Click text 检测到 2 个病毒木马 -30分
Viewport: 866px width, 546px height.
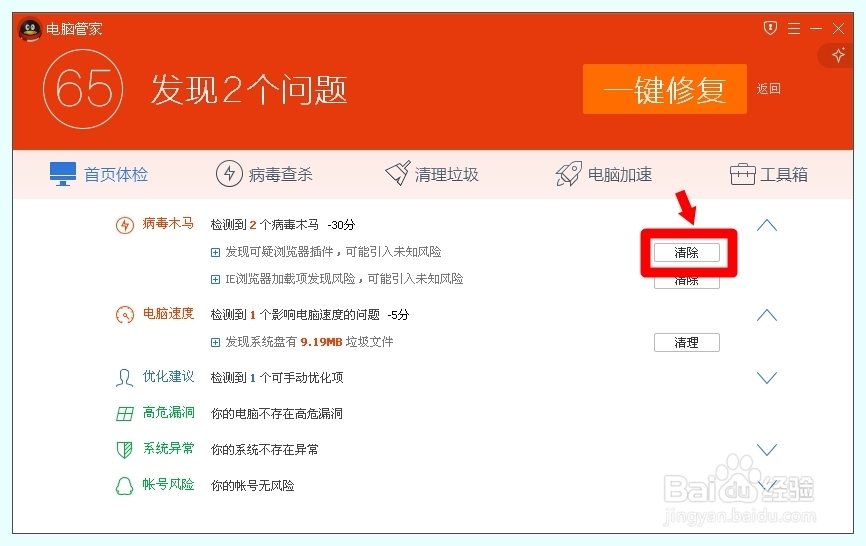pos(283,225)
